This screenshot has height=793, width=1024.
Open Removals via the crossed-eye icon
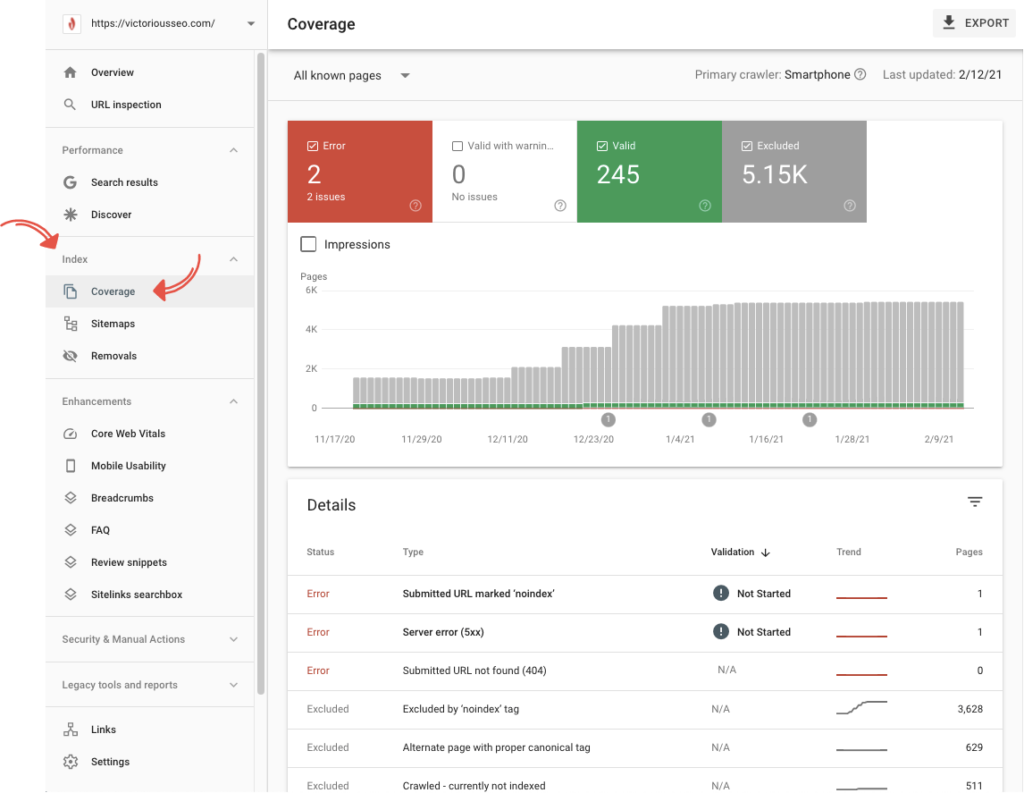[x=70, y=356]
